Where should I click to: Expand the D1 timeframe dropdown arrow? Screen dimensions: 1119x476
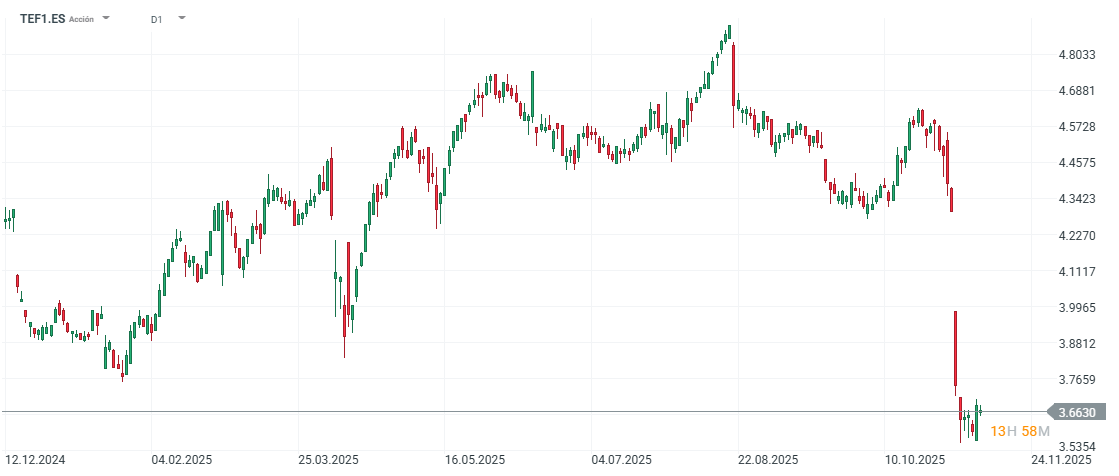(x=181, y=18)
